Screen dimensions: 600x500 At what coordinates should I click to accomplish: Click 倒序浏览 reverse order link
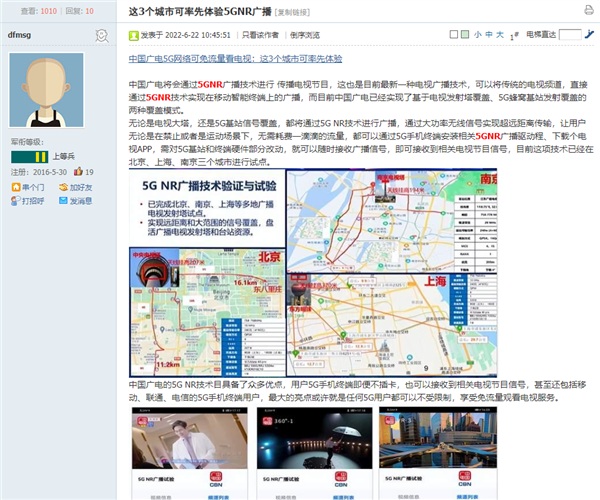[308, 34]
